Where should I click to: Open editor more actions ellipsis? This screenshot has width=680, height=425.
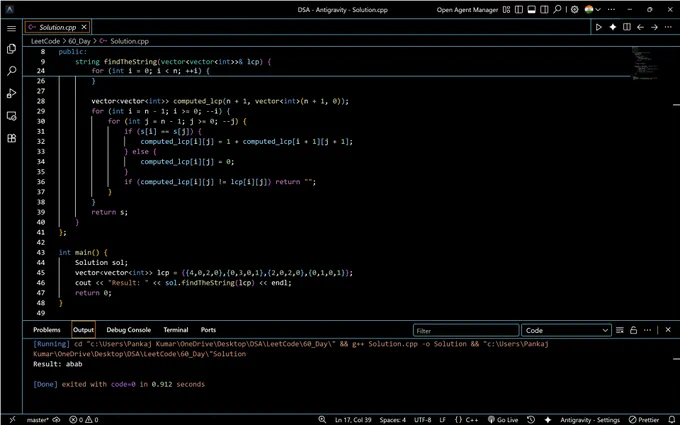click(x=668, y=27)
